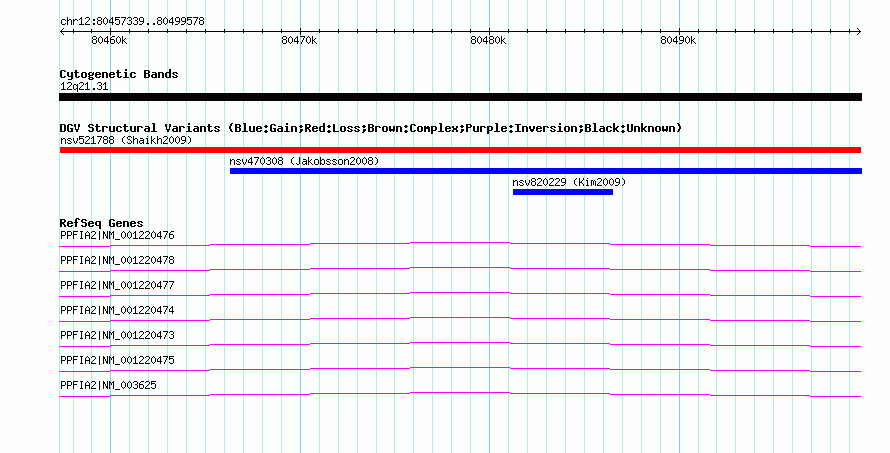Image resolution: width=890 pixels, height=453 pixels.
Task: Click the RefSeq Genes track title
Action: click(101, 223)
